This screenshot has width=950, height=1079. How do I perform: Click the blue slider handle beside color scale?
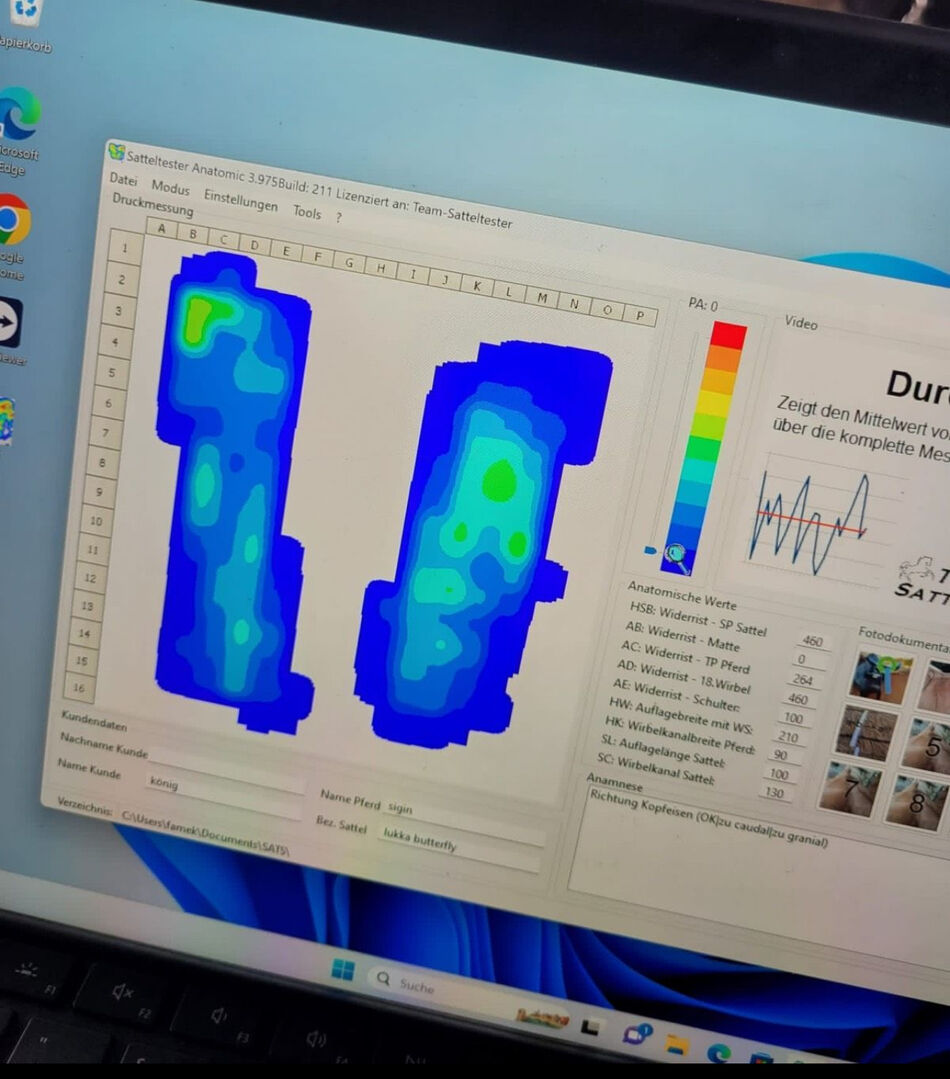pos(650,550)
